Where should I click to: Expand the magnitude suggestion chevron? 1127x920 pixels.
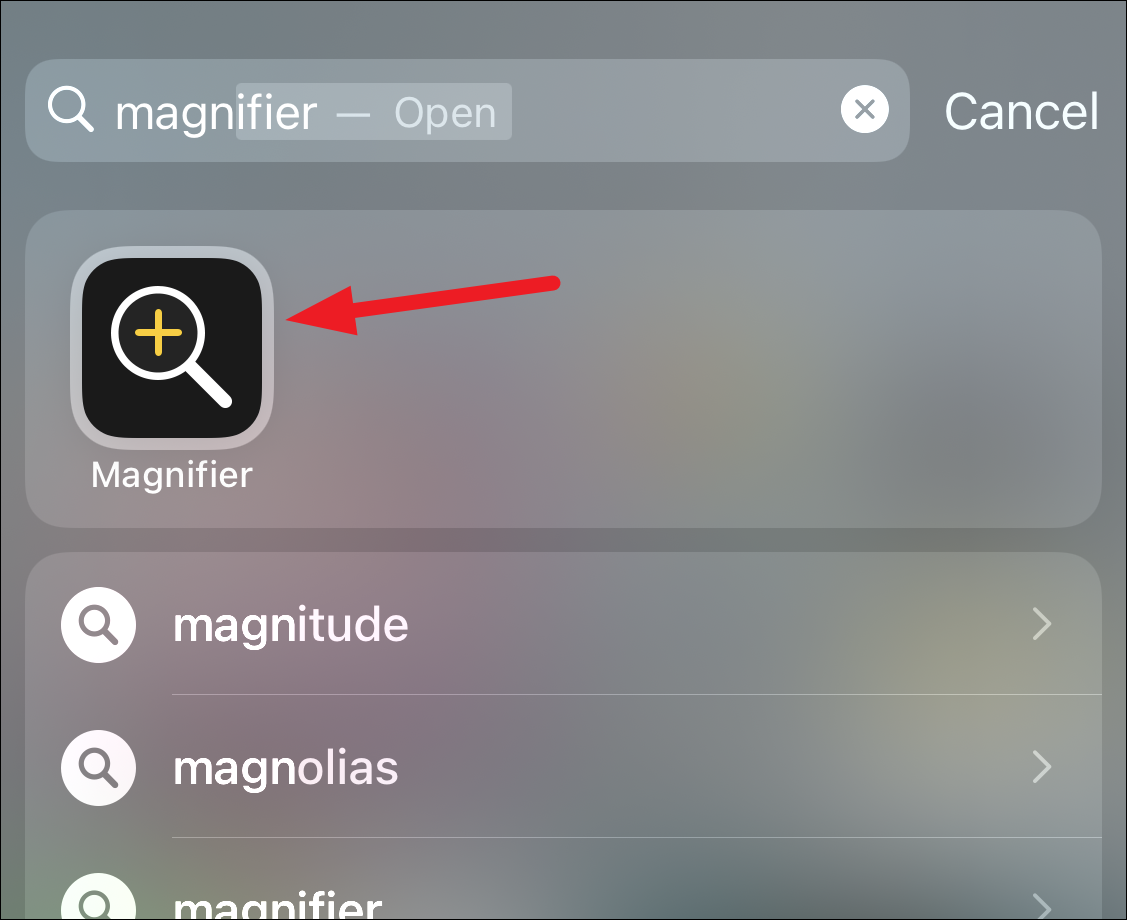click(x=1041, y=624)
